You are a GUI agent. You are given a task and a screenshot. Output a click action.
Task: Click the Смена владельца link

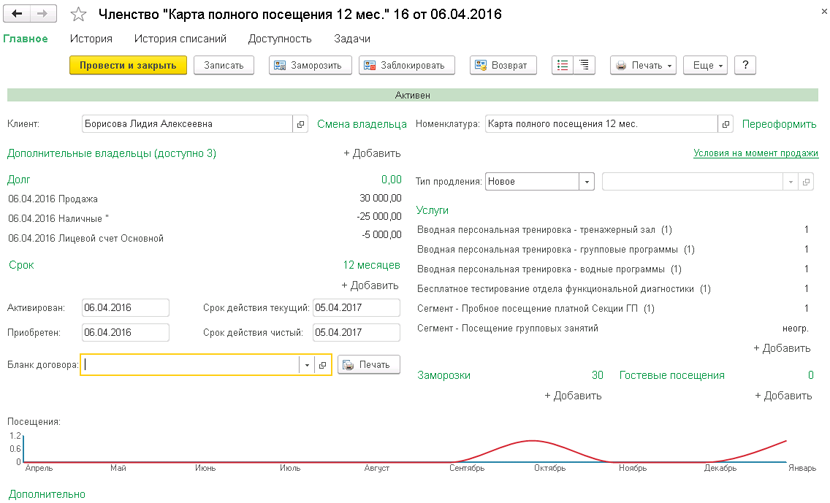[361, 124]
